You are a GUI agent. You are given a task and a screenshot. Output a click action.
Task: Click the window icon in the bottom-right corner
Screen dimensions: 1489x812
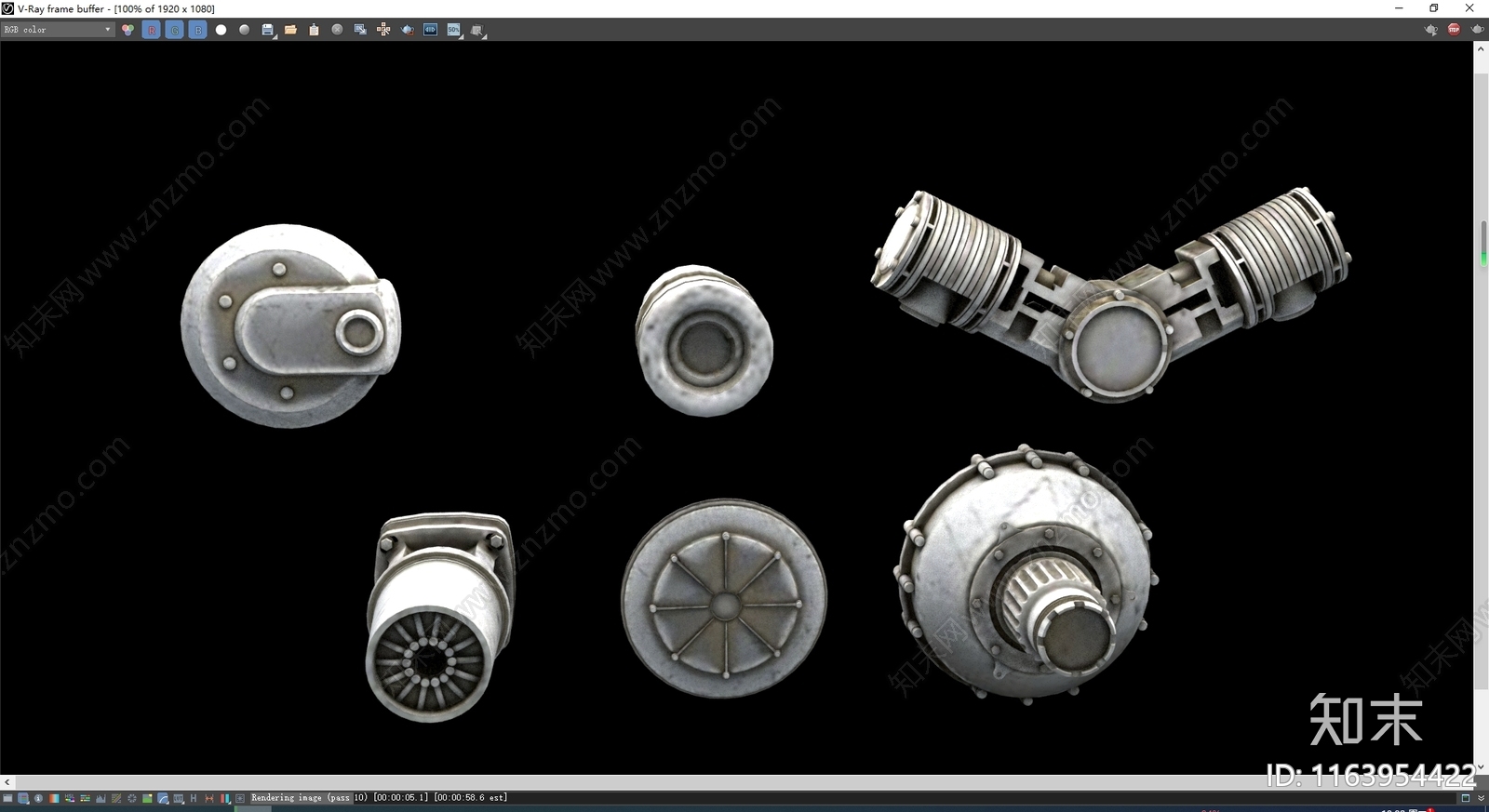click(x=1466, y=798)
